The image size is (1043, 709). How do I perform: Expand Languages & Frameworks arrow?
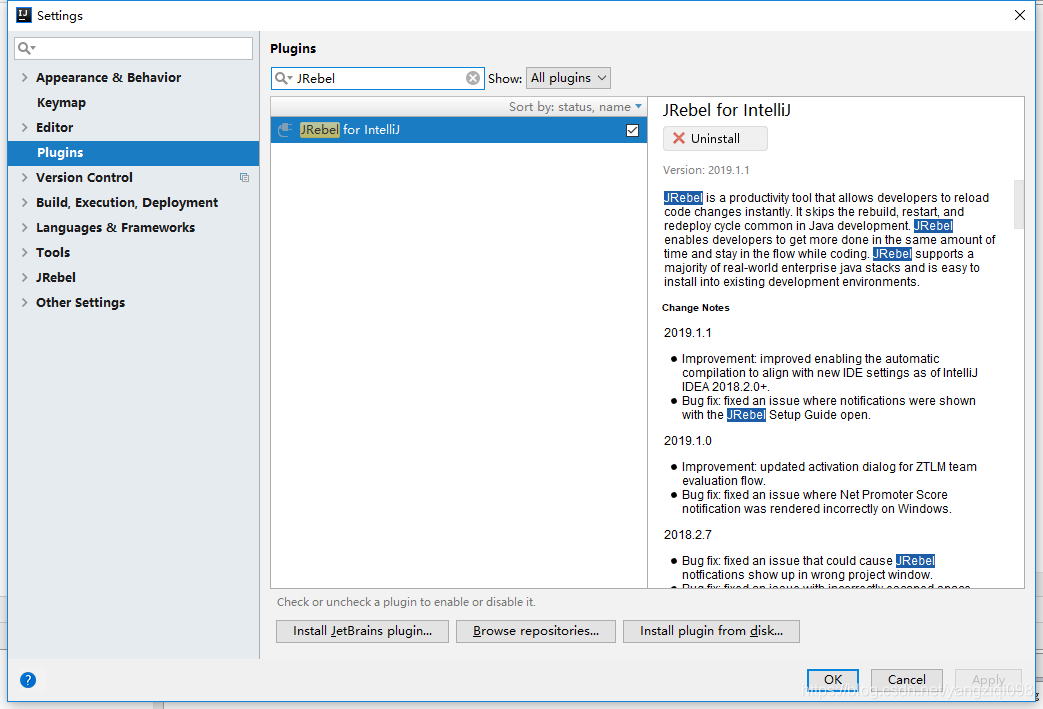pos(24,227)
